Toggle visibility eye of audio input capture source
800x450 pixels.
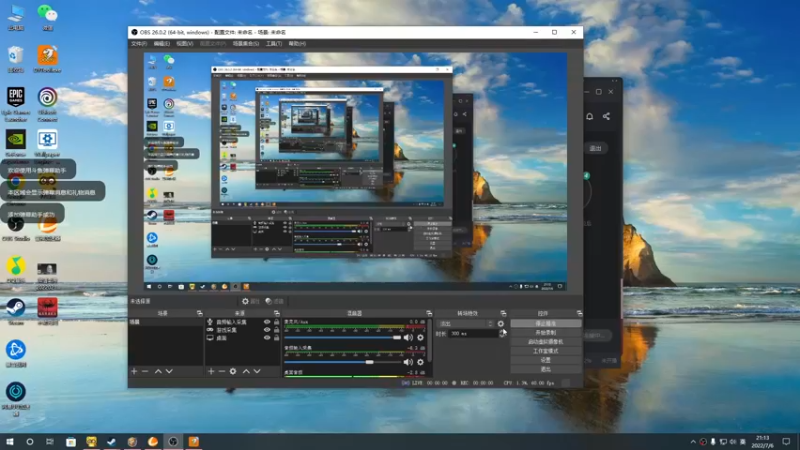(267, 322)
